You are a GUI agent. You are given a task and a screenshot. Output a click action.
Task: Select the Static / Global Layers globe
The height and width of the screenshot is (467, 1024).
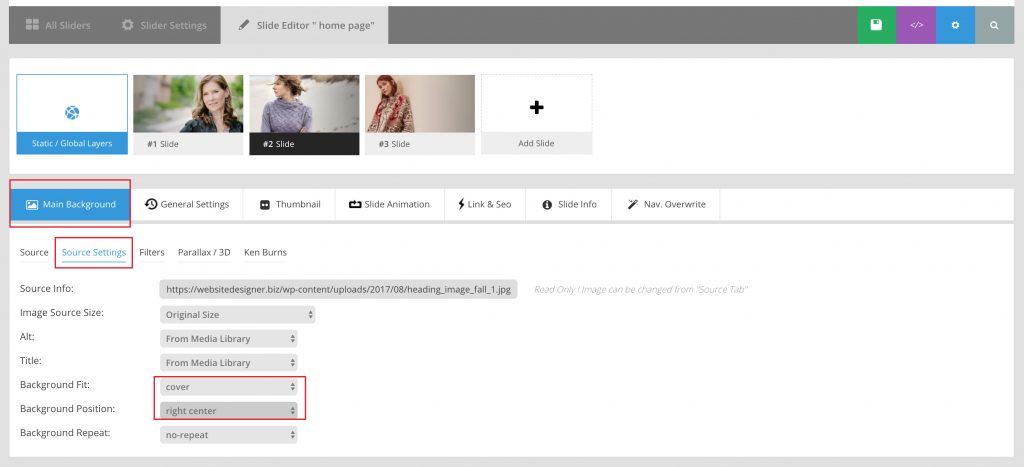[x=72, y=112]
